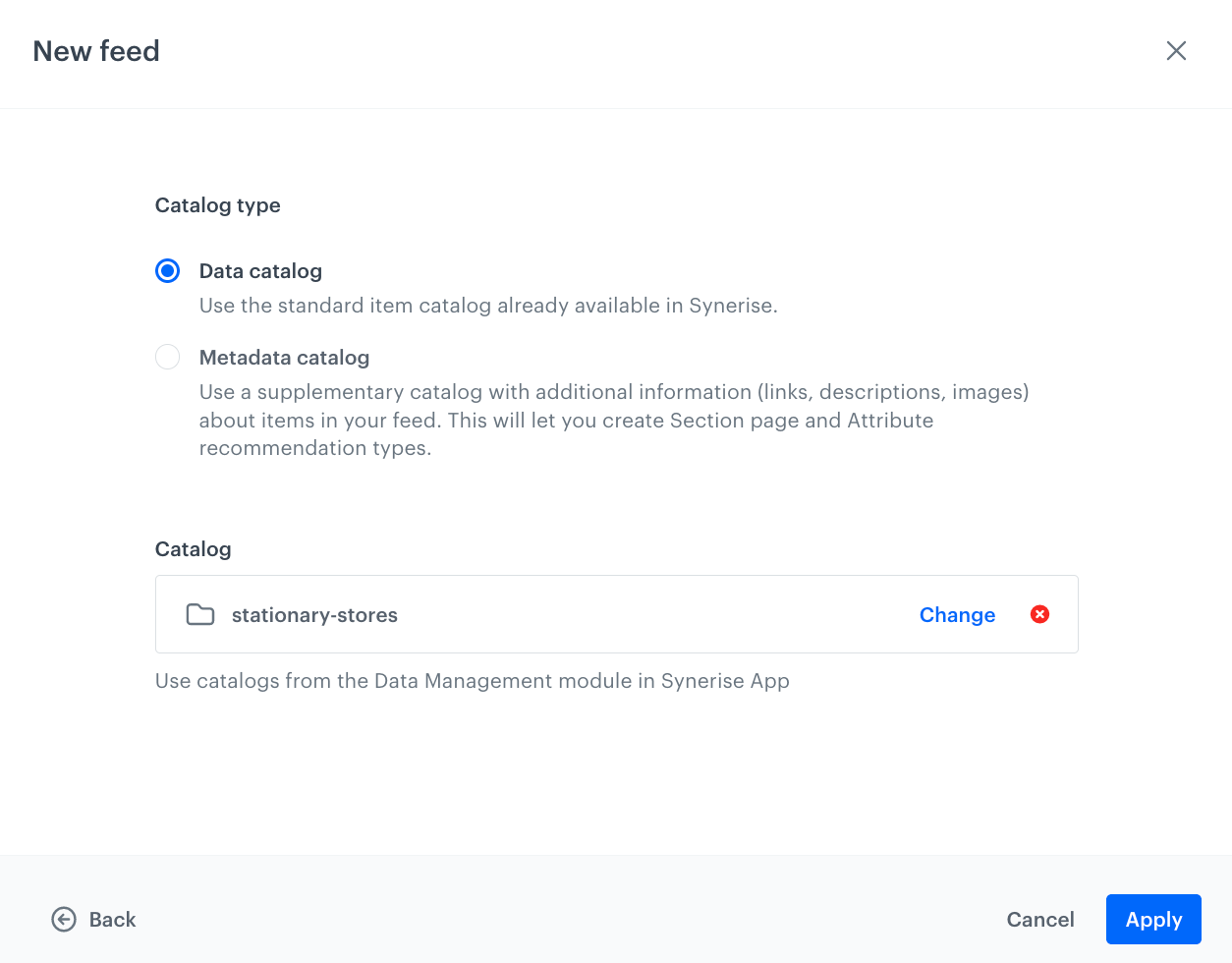Apply the new feed settings
Viewport: 1232px width, 963px height.
coord(1153,920)
